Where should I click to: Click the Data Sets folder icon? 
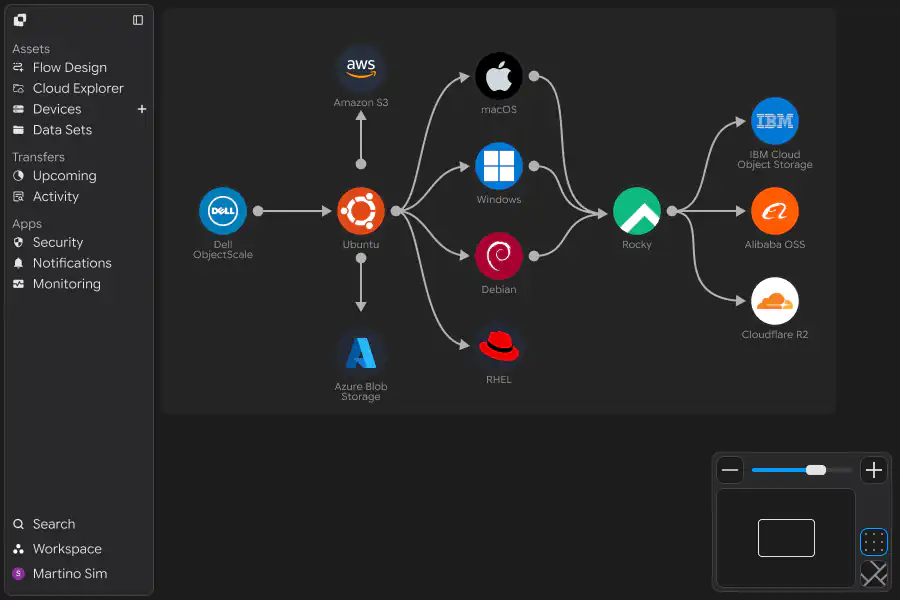18,130
